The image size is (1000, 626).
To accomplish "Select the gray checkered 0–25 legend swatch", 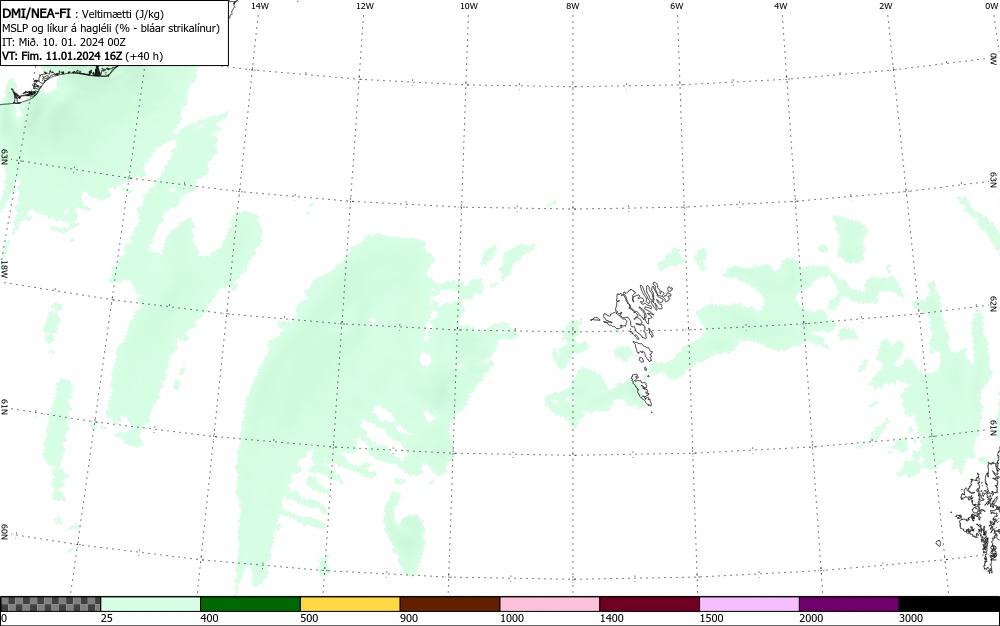I will pyautogui.click(x=50, y=604).
